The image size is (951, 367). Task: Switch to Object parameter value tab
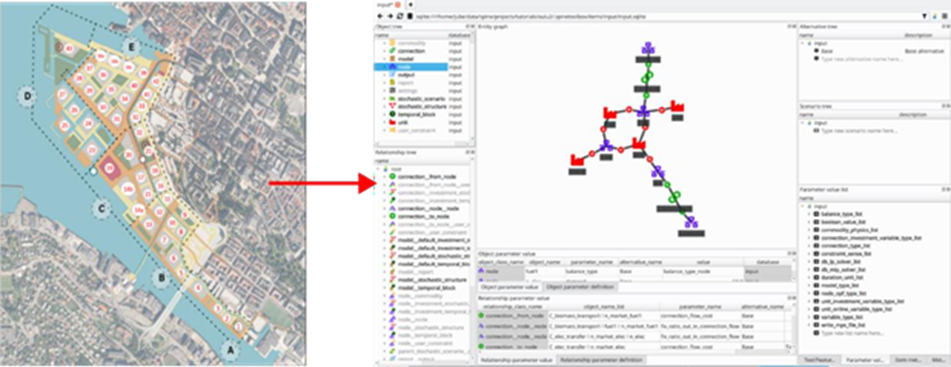click(508, 286)
